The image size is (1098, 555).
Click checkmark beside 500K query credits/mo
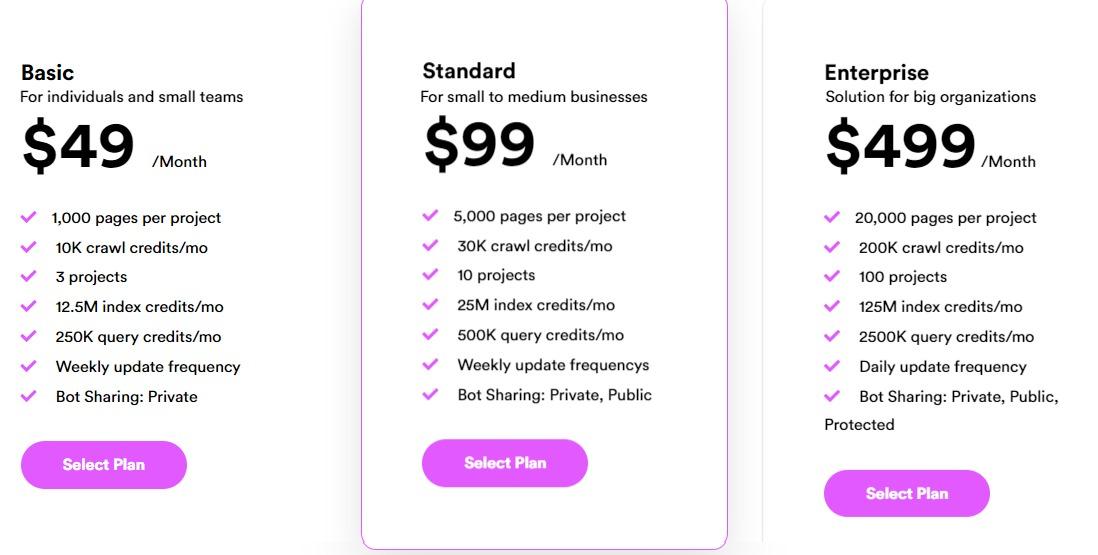[x=430, y=335]
